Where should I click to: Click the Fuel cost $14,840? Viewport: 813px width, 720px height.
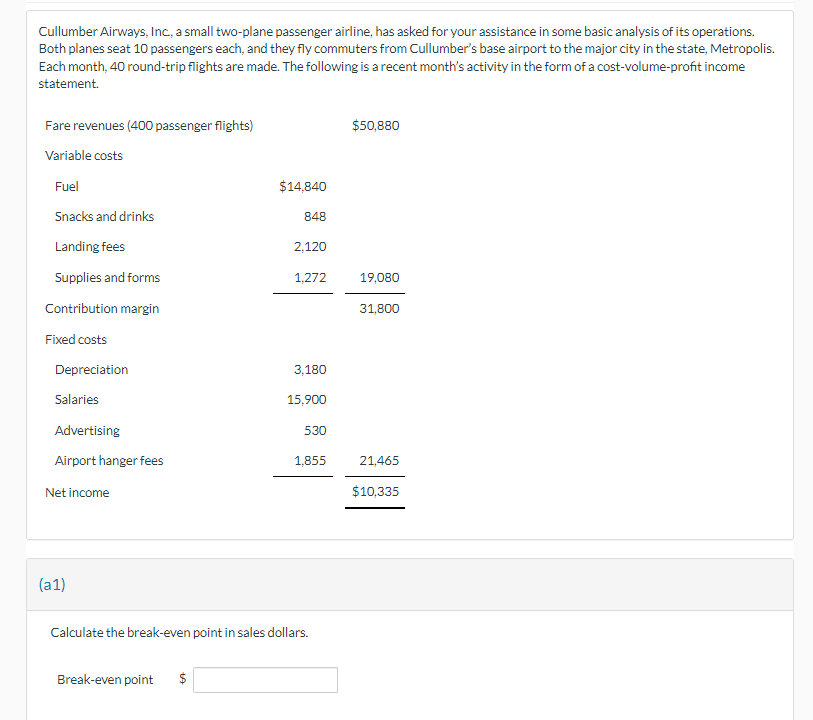303,186
